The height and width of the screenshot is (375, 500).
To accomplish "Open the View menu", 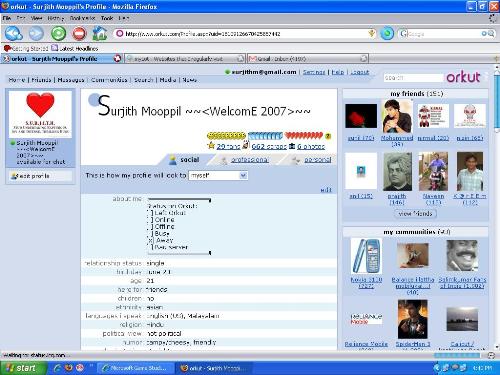I will pyautogui.click(x=36, y=18).
